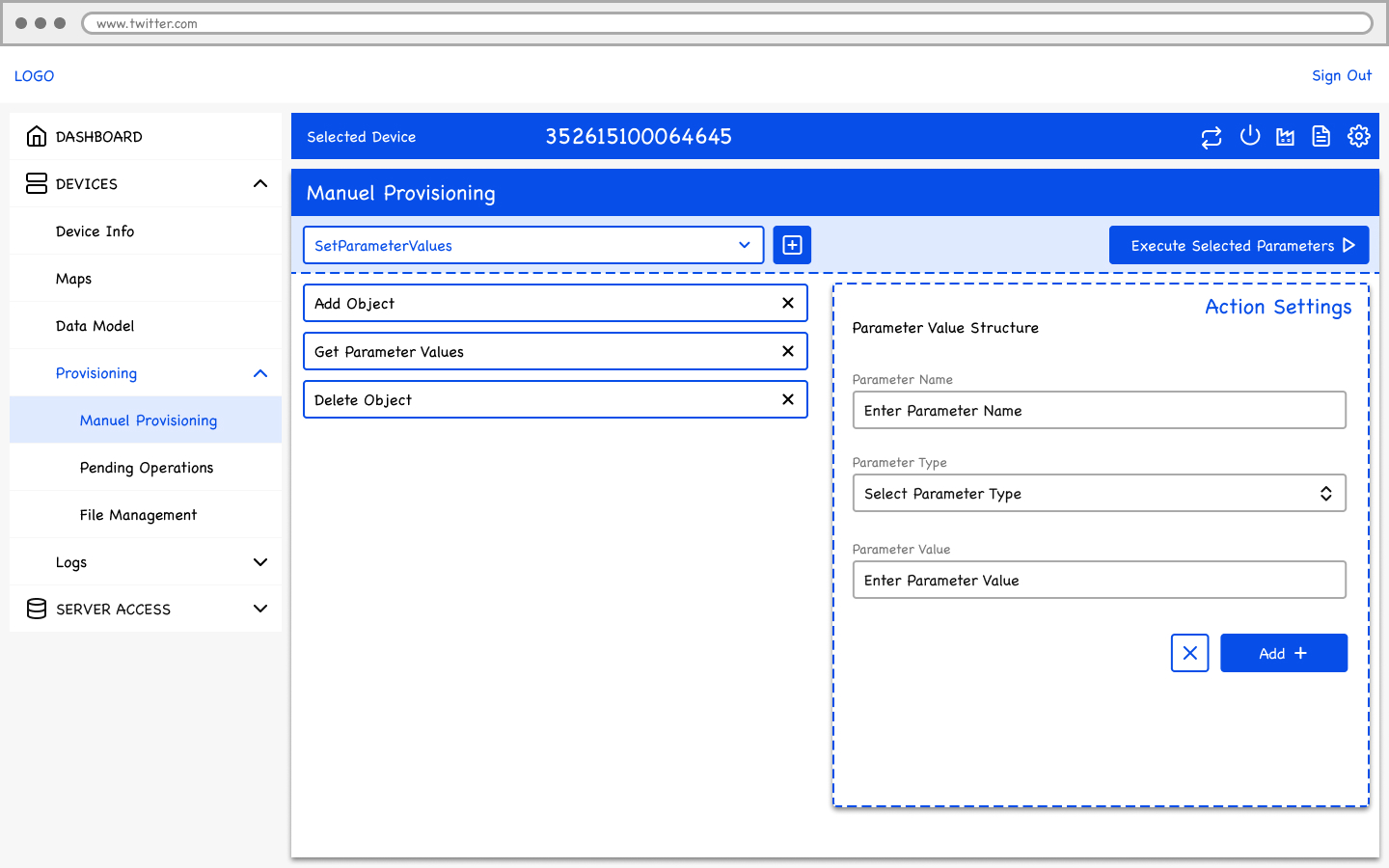Expand the Server Access chevron
The image size is (1389, 868).
coord(260,609)
